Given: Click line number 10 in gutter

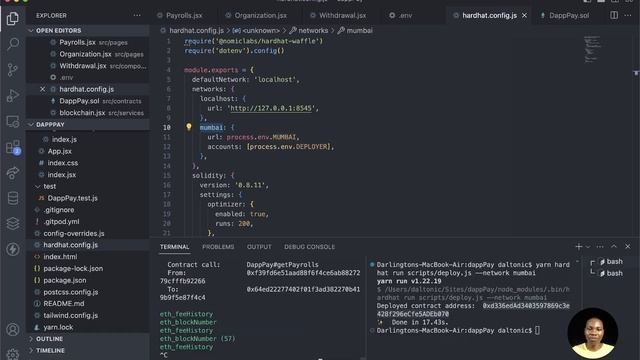Looking at the screenshot, I should pyautogui.click(x=167, y=127).
